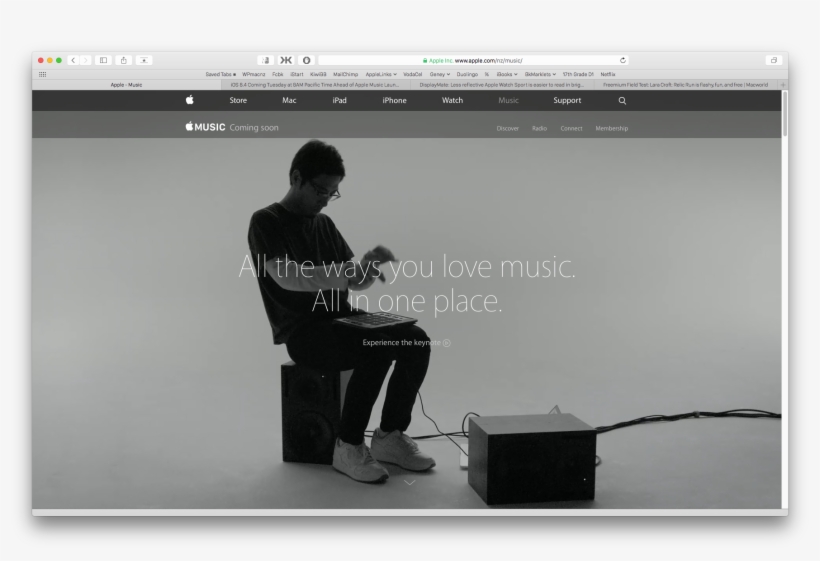Click the Apple logo in site navigation

point(189,100)
